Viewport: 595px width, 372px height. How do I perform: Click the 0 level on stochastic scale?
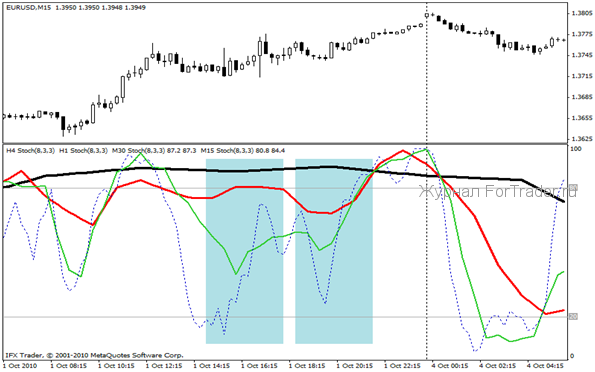tap(572, 356)
